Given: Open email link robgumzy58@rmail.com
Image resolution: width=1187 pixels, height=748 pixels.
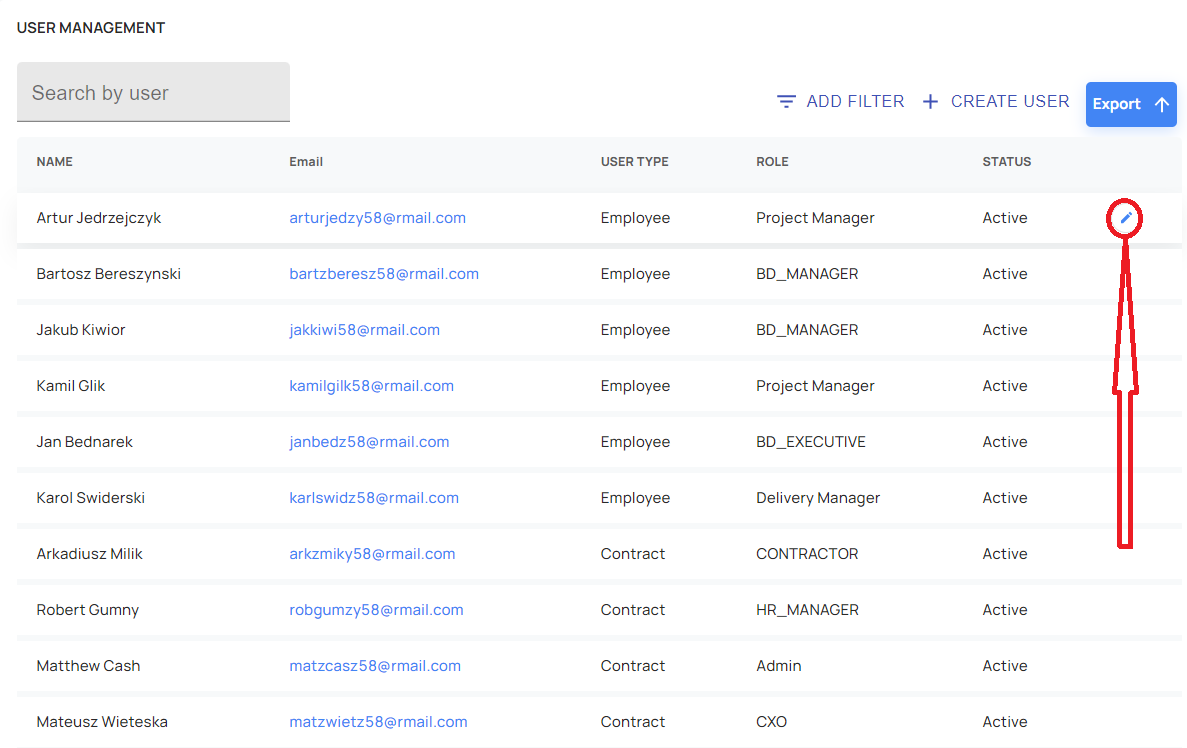Looking at the screenshot, I should pos(376,610).
